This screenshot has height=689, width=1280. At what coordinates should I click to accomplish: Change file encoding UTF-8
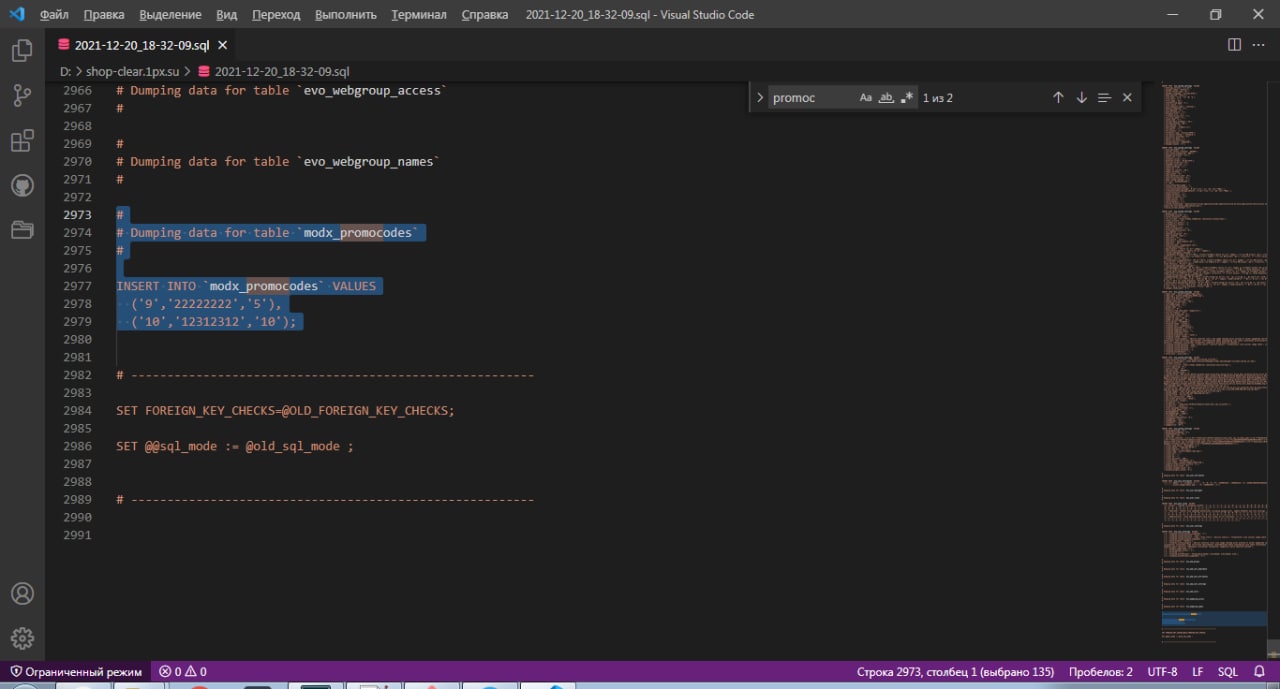coord(1162,672)
